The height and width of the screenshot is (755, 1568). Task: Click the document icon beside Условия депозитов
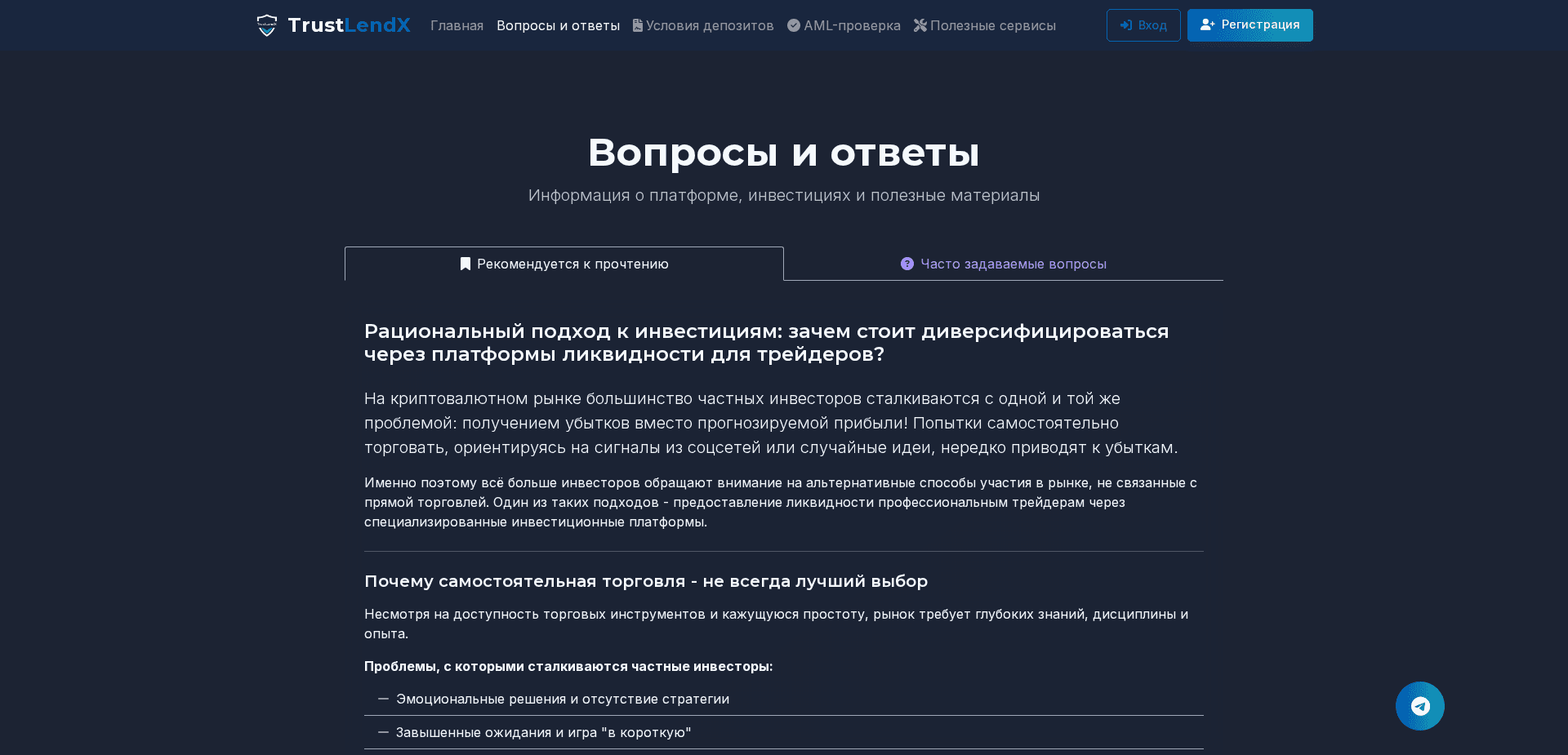point(636,25)
